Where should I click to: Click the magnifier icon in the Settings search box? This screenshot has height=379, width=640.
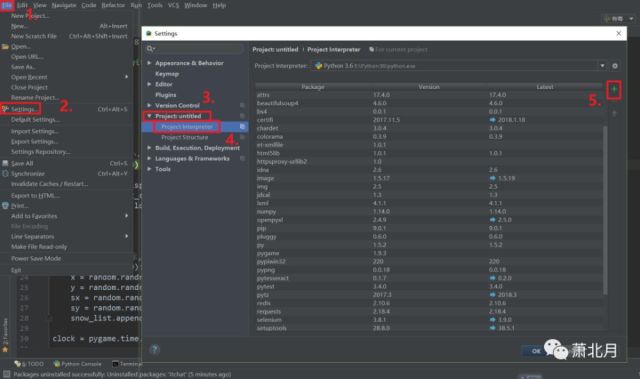[150, 49]
